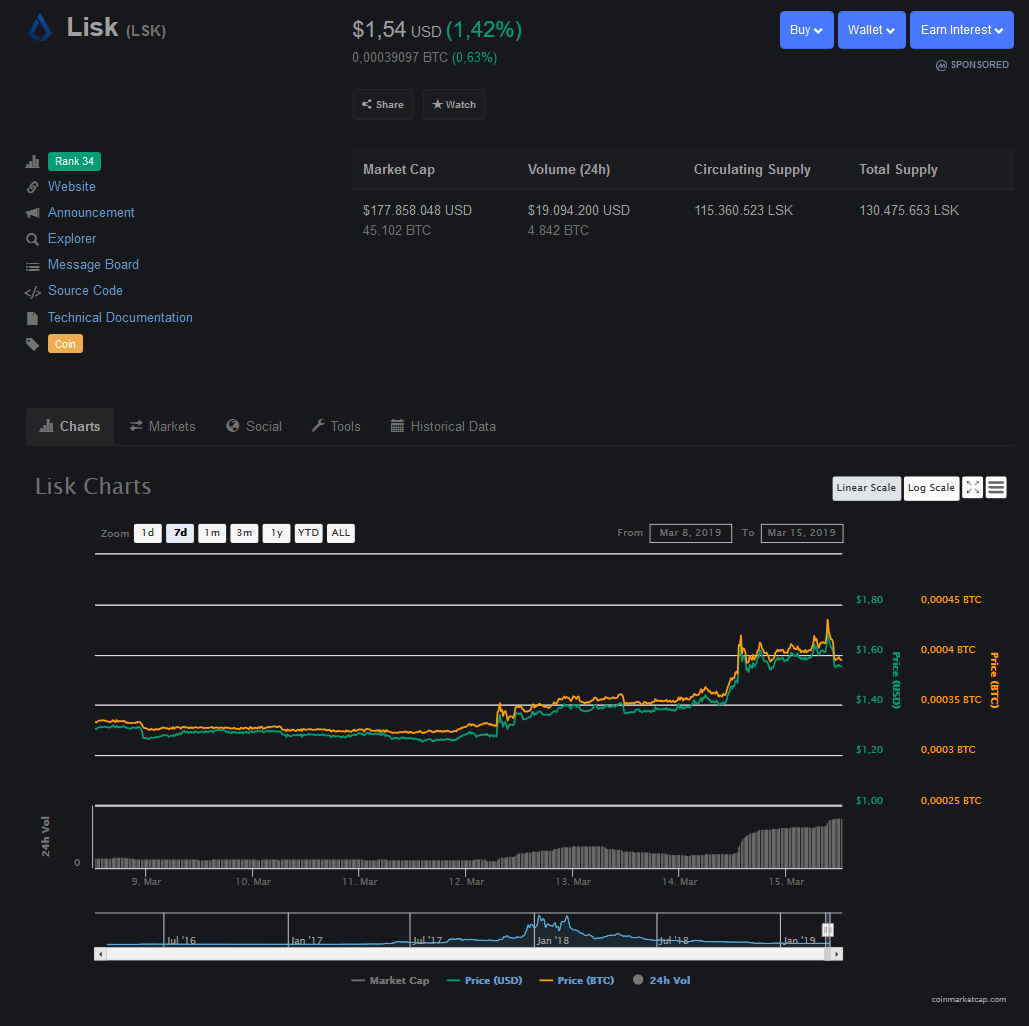1029x1026 pixels.
Task: Set chart zoom to 3m
Action: pyautogui.click(x=244, y=533)
